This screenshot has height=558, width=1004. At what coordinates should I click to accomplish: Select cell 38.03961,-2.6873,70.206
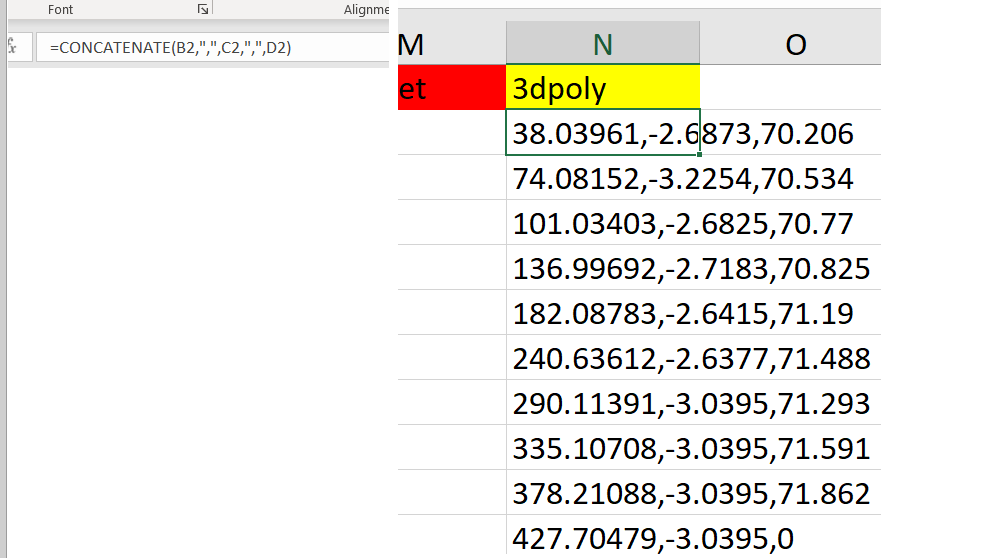tap(603, 132)
